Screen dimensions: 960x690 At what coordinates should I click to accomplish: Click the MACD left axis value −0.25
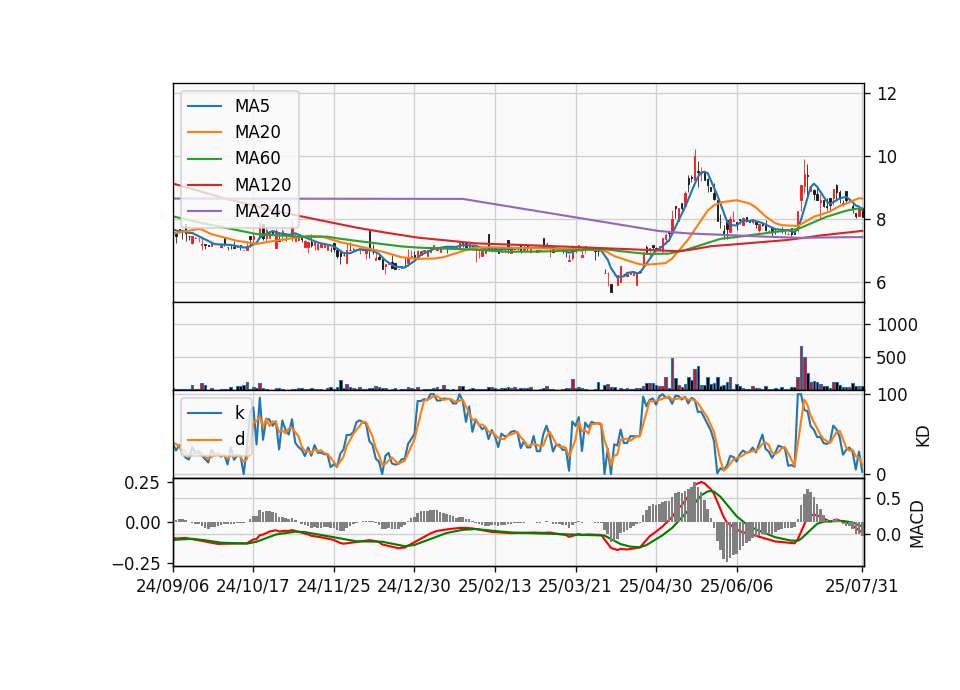click(136, 563)
